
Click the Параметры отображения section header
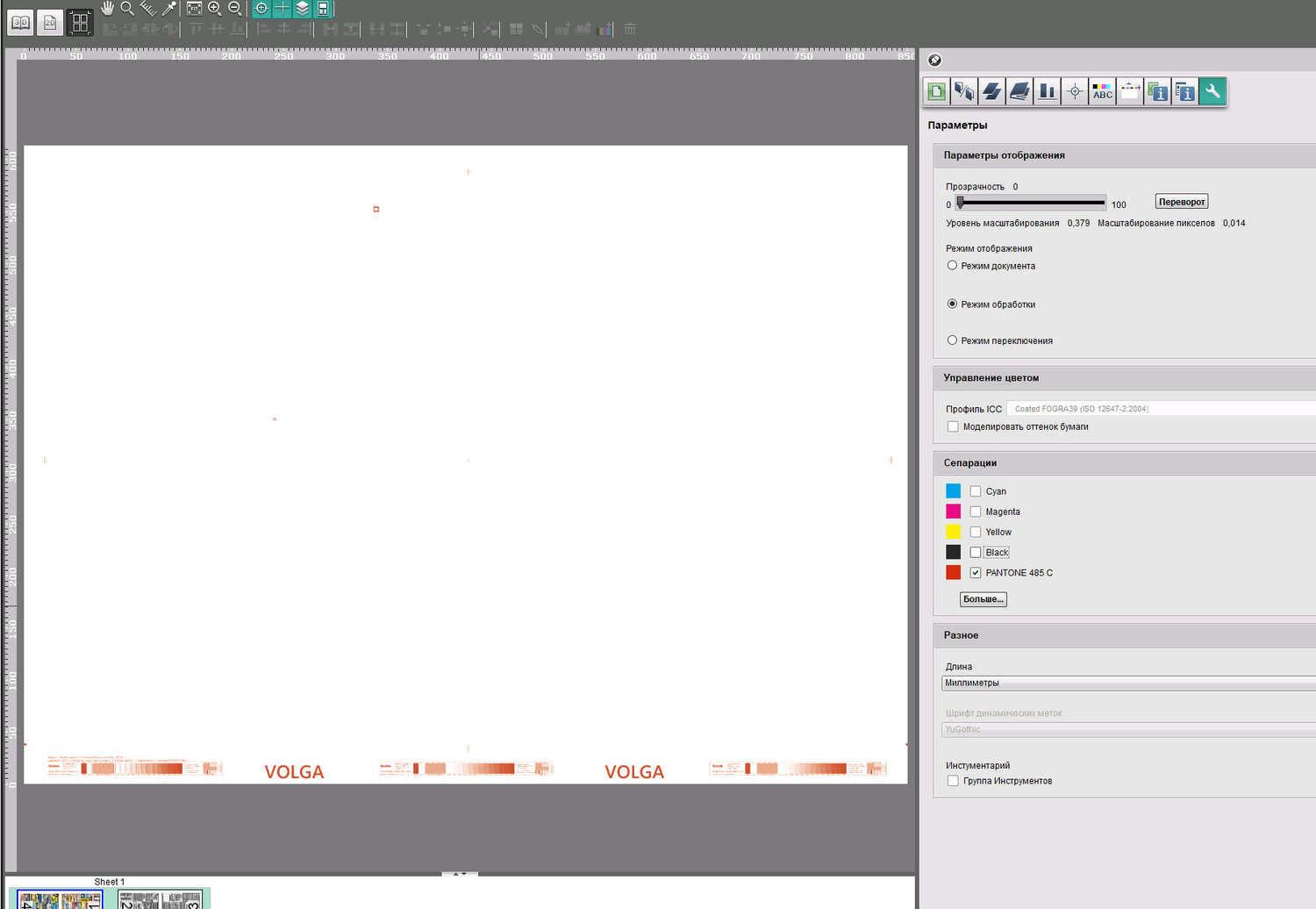(x=1125, y=155)
